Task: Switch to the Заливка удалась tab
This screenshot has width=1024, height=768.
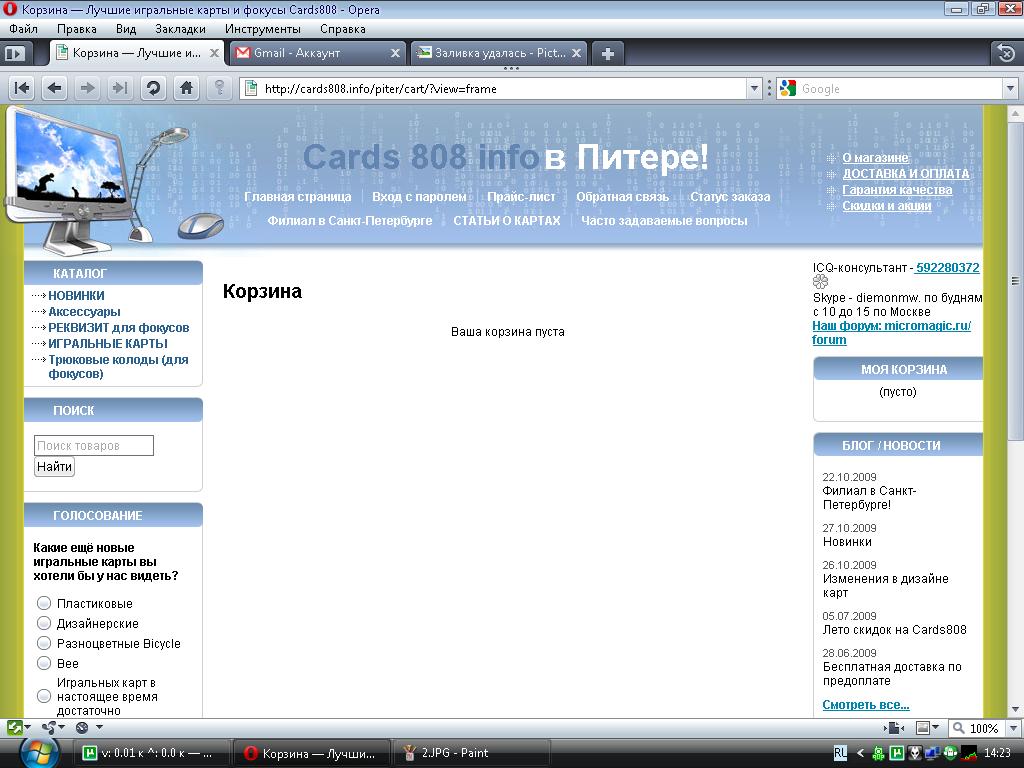Action: pyautogui.click(x=498, y=54)
